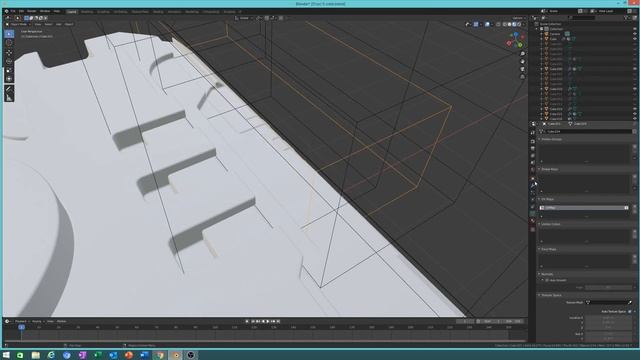This screenshot has height=360, width=640.
Task: Click the viewport pan hand icon
Action: tap(522, 62)
